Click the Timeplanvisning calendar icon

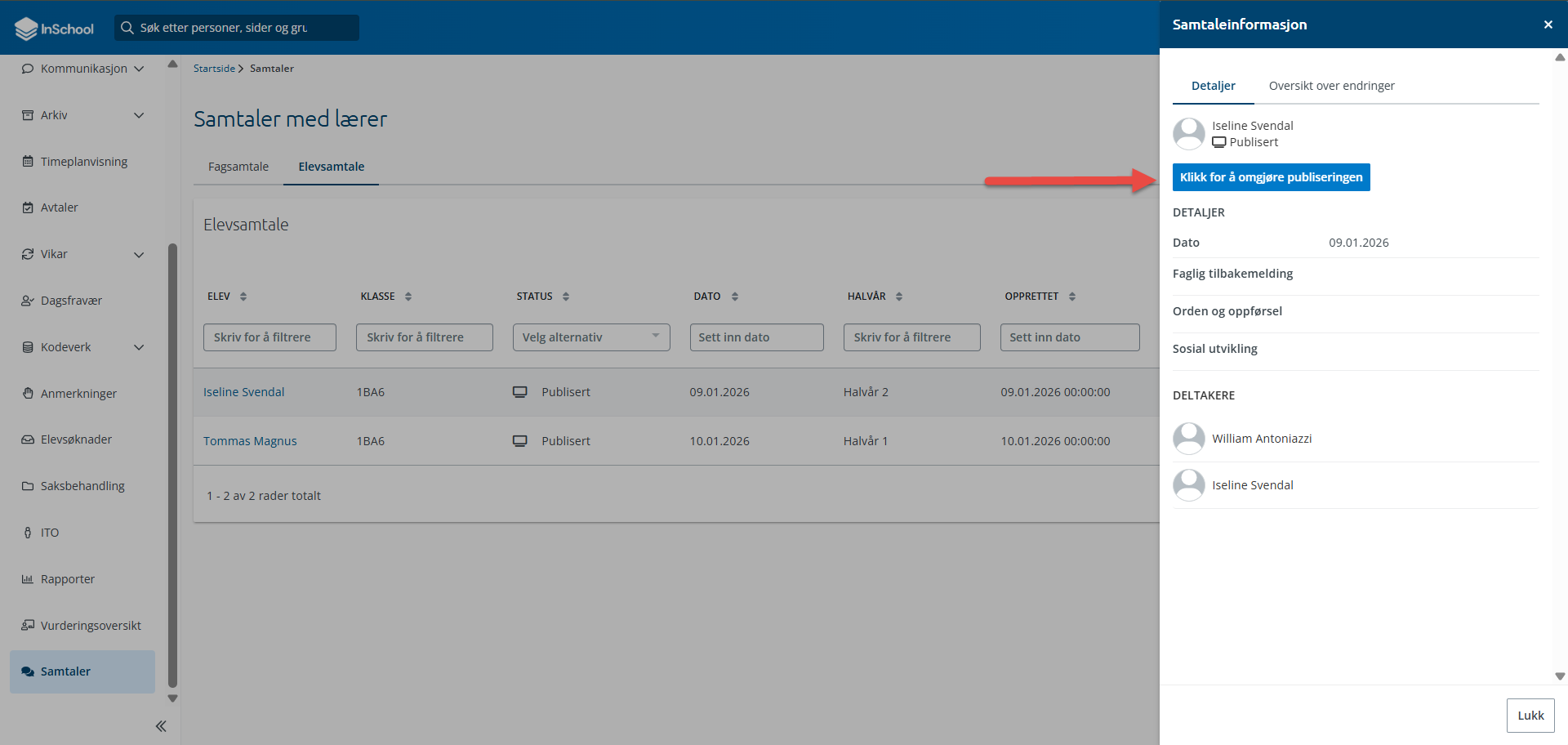click(28, 162)
